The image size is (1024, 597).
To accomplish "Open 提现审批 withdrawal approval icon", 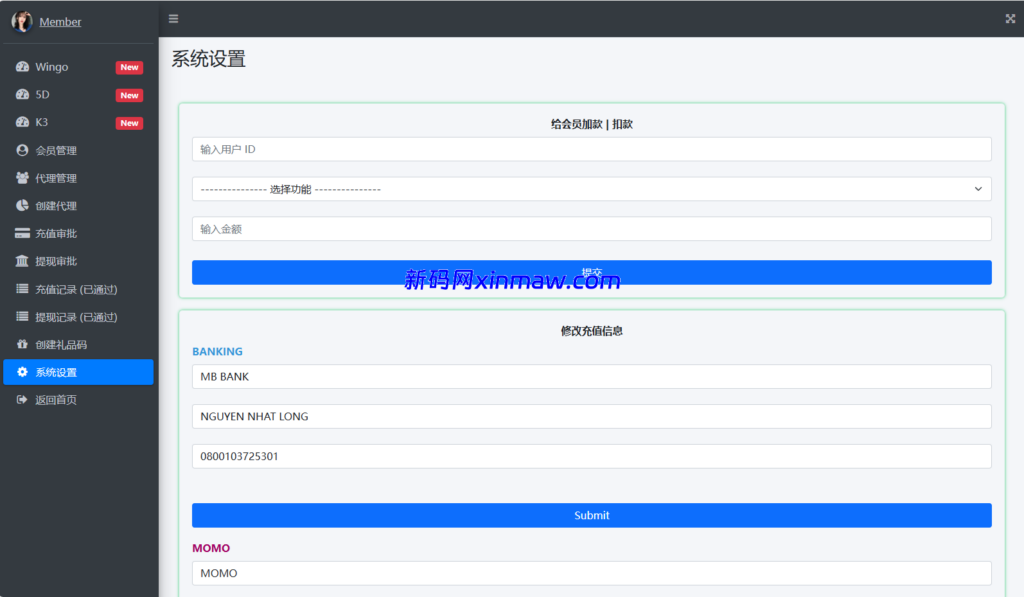I will (x=22, y=261).
